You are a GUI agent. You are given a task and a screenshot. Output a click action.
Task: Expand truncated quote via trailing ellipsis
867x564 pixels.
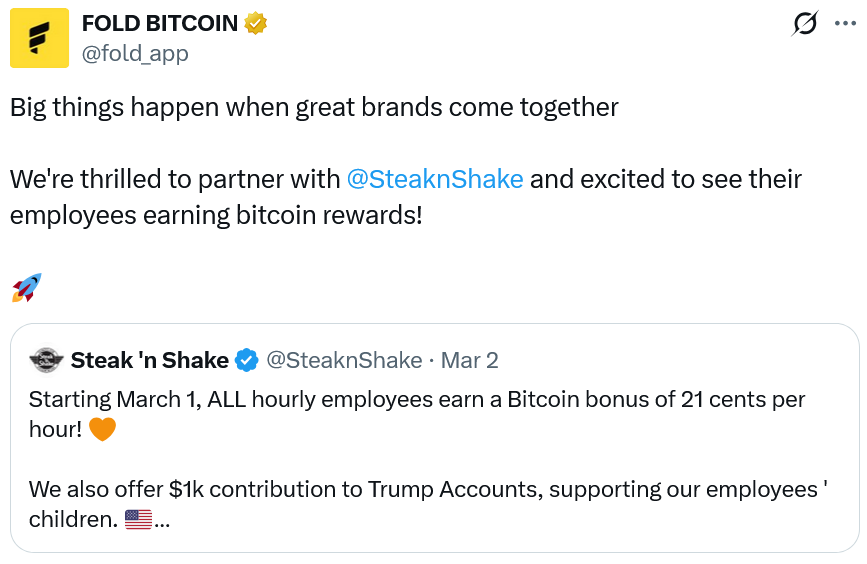click(x=162, y=522)
